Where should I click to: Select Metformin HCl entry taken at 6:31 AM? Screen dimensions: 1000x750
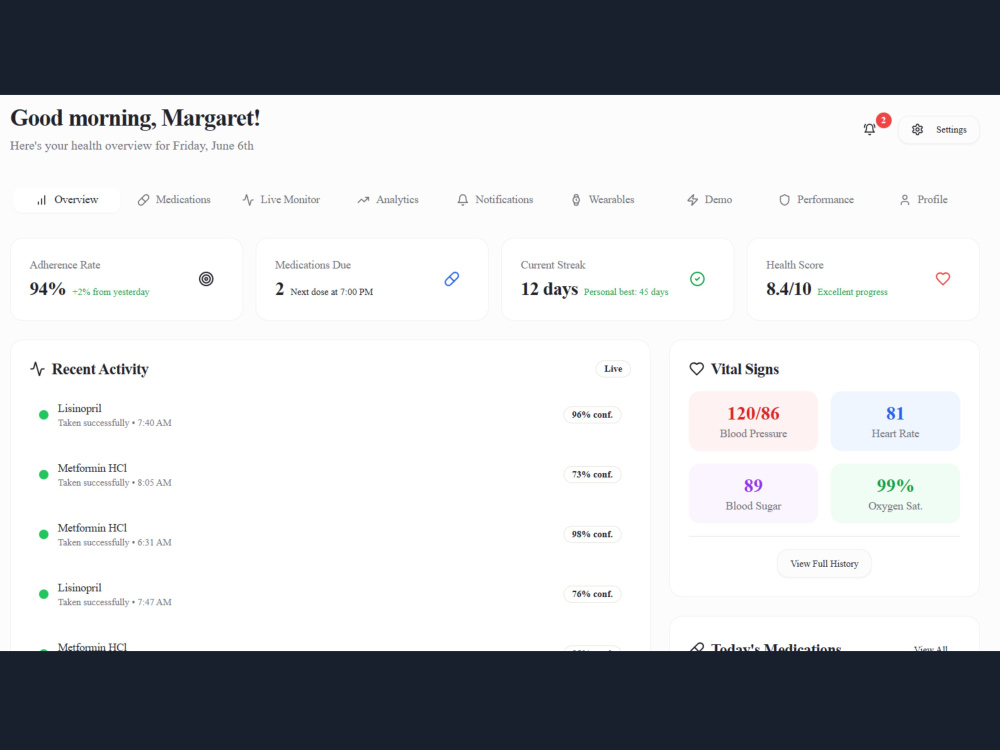click(x=330, y=534)
